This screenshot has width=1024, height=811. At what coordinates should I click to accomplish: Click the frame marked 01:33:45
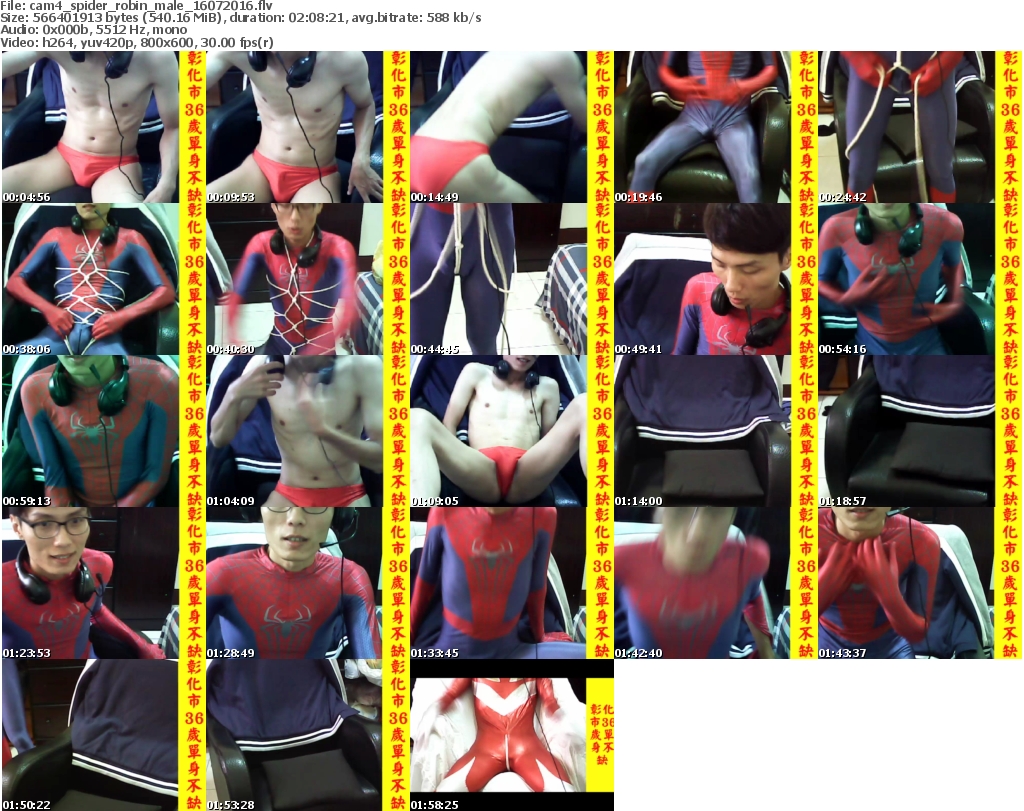pos(512,583)
